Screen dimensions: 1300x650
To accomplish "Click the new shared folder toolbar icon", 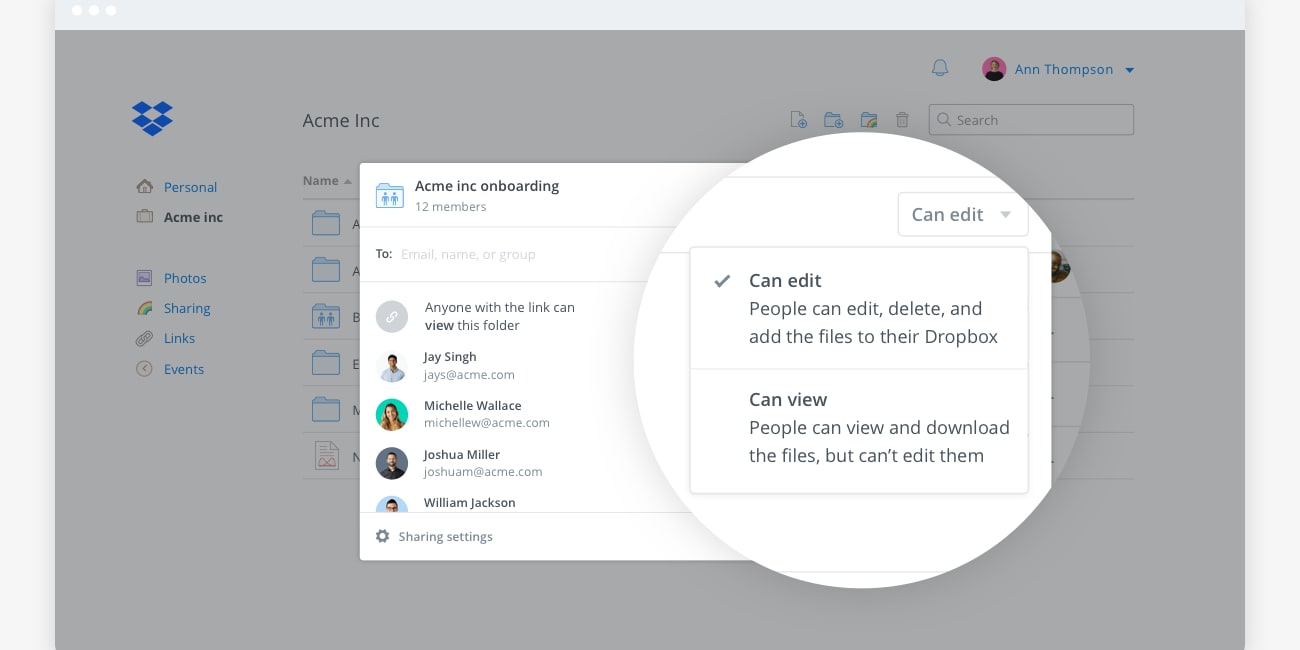I will pyautogui.click(x=868, y=120).
